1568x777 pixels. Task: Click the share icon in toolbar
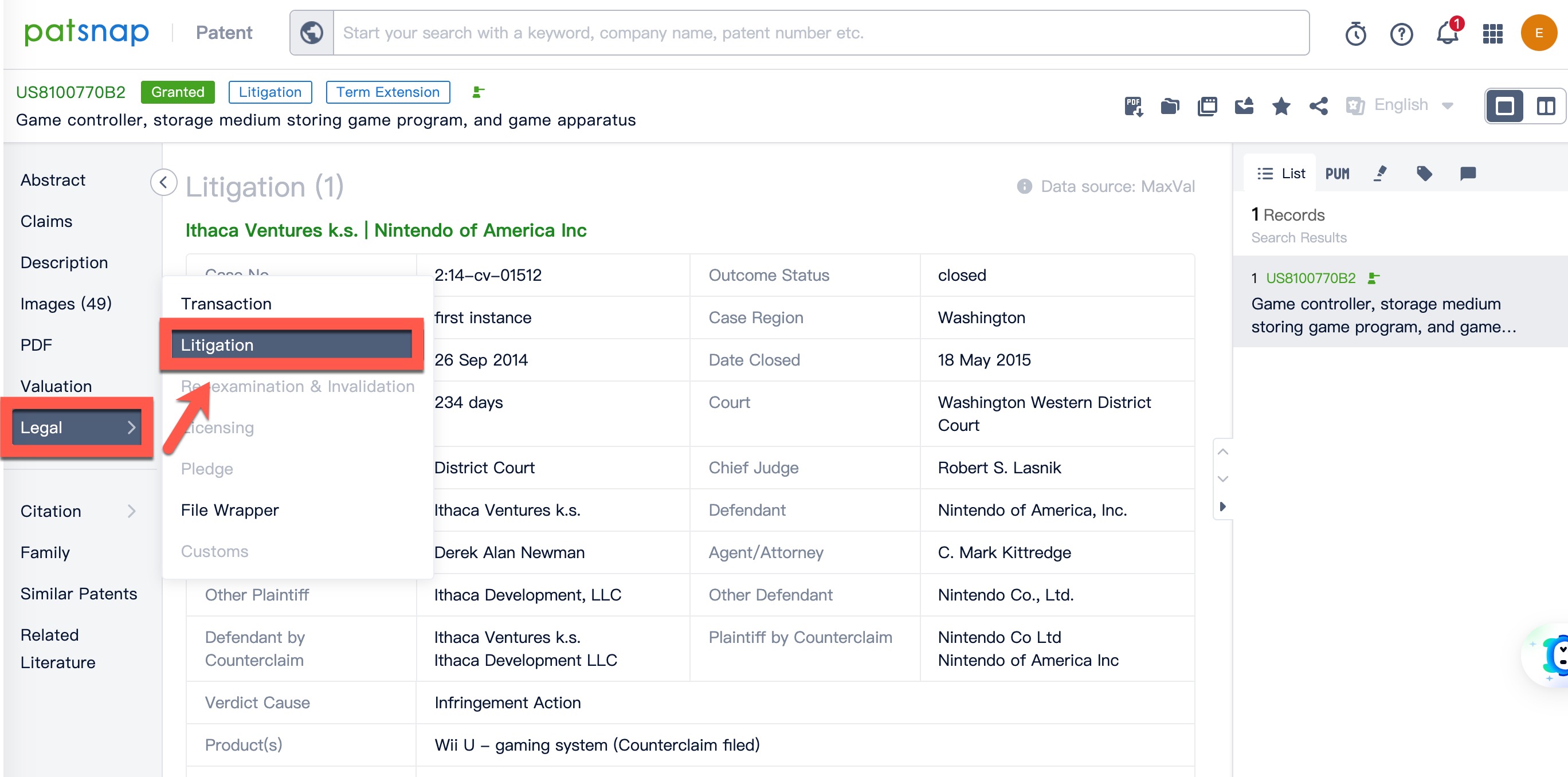(1319, 107)
